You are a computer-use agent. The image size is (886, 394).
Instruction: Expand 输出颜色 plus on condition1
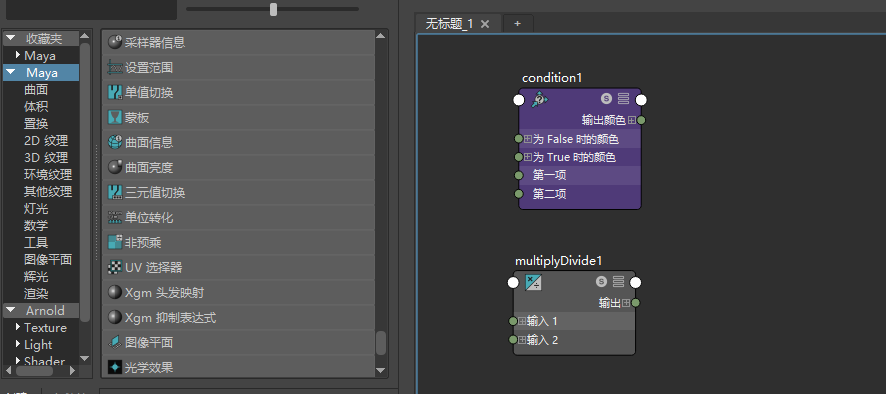click(632, 120)
